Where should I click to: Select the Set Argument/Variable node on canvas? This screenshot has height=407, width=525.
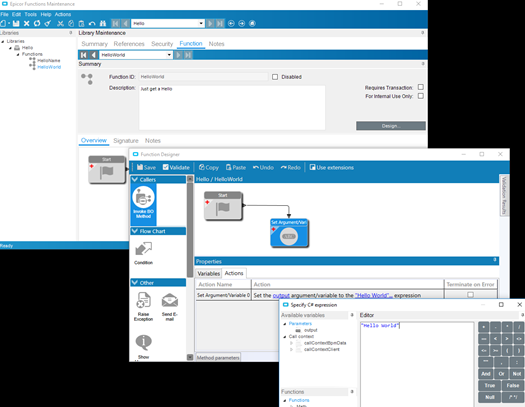point(289,233)
